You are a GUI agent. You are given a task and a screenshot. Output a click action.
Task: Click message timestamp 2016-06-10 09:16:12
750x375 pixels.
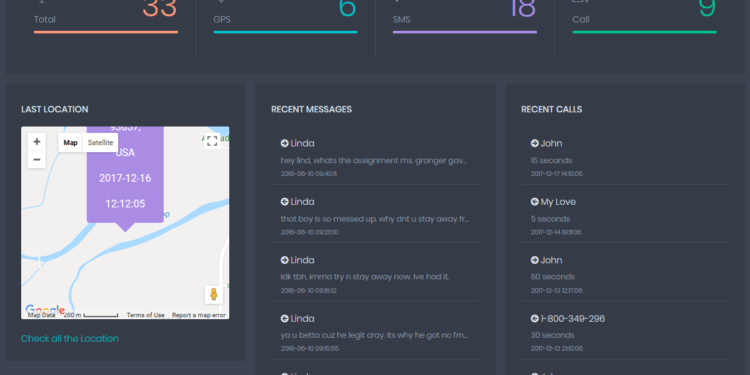(x=309, y=291)
